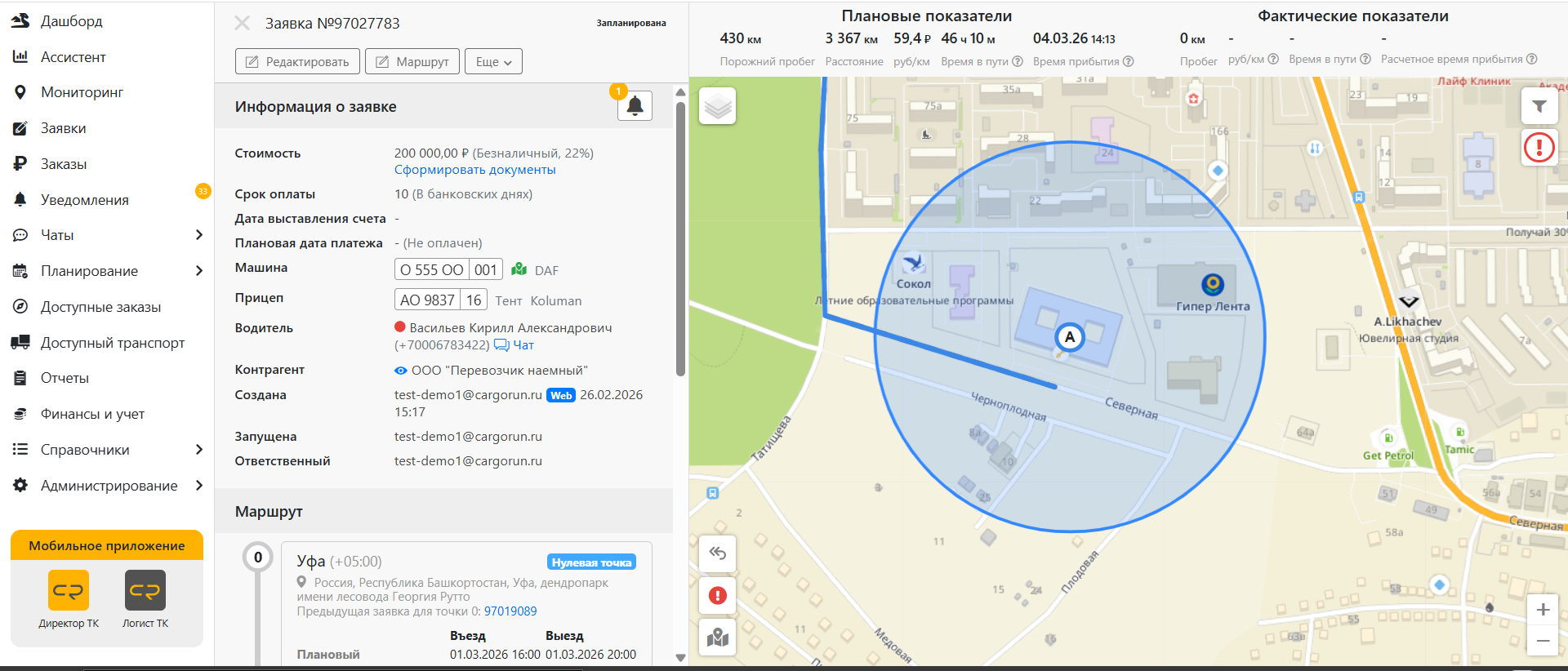Click the Администрирование gear icon
The width and height of the screenshot is (1568, 671).
tap(20, 486)
